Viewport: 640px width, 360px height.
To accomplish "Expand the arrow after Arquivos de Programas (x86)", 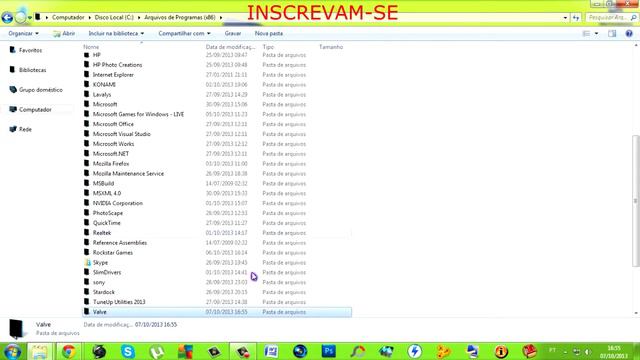I will tap(221, 18).
